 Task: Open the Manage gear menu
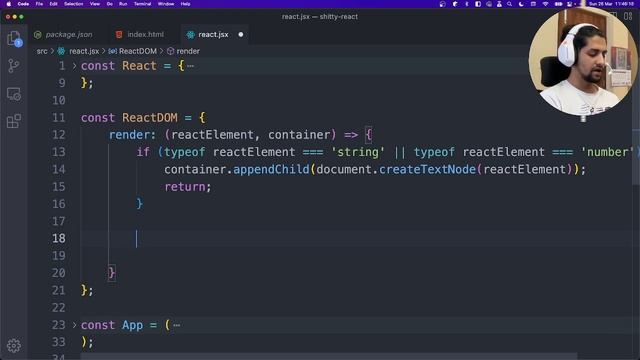pyautogui.click(x=13, y=346)
